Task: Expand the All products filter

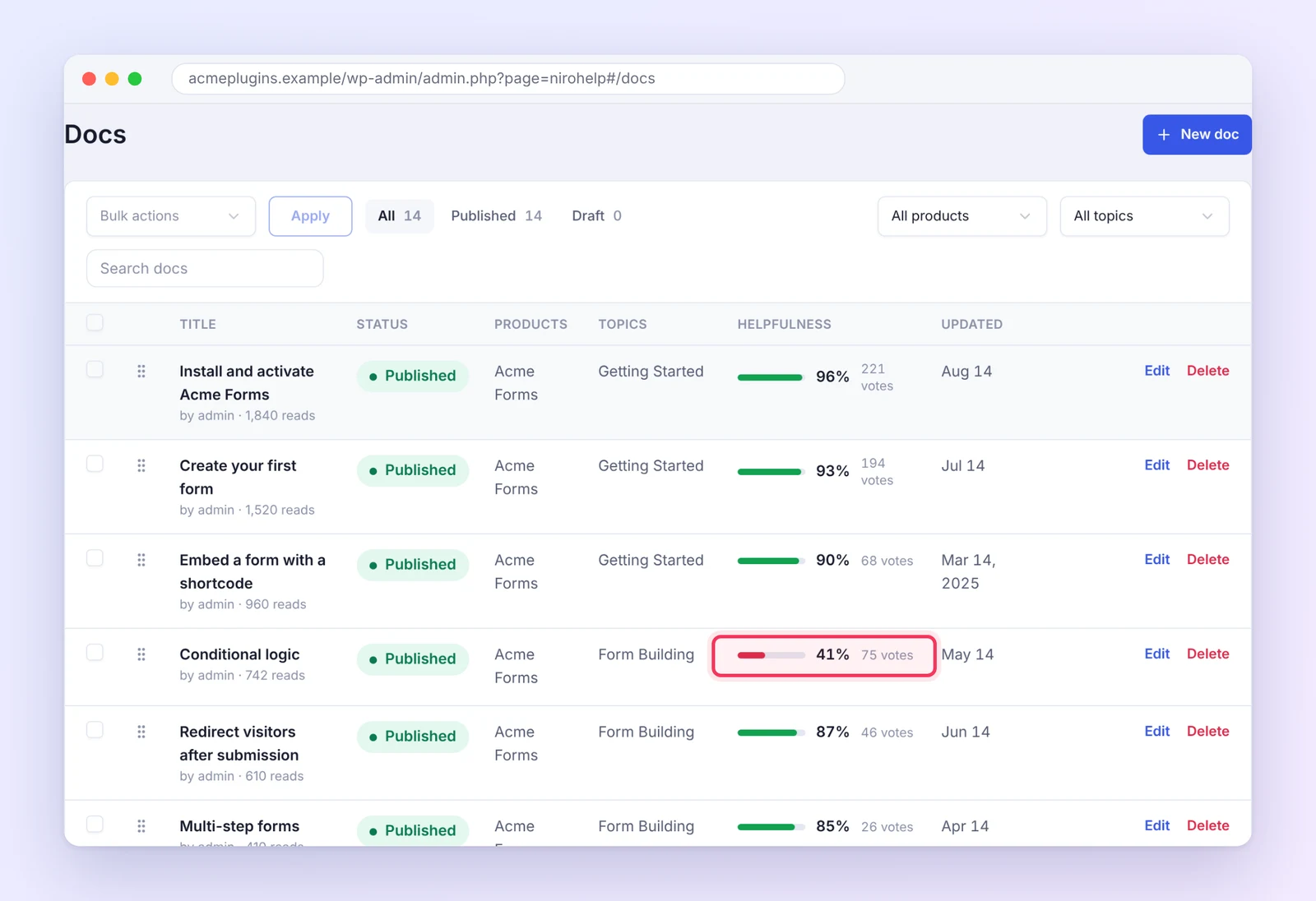Action: [x=962, y=216]
